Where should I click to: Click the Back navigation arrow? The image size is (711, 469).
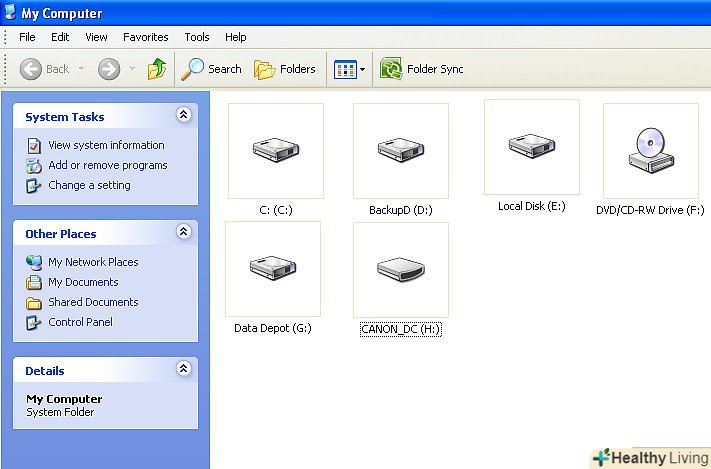coord(45,69)
